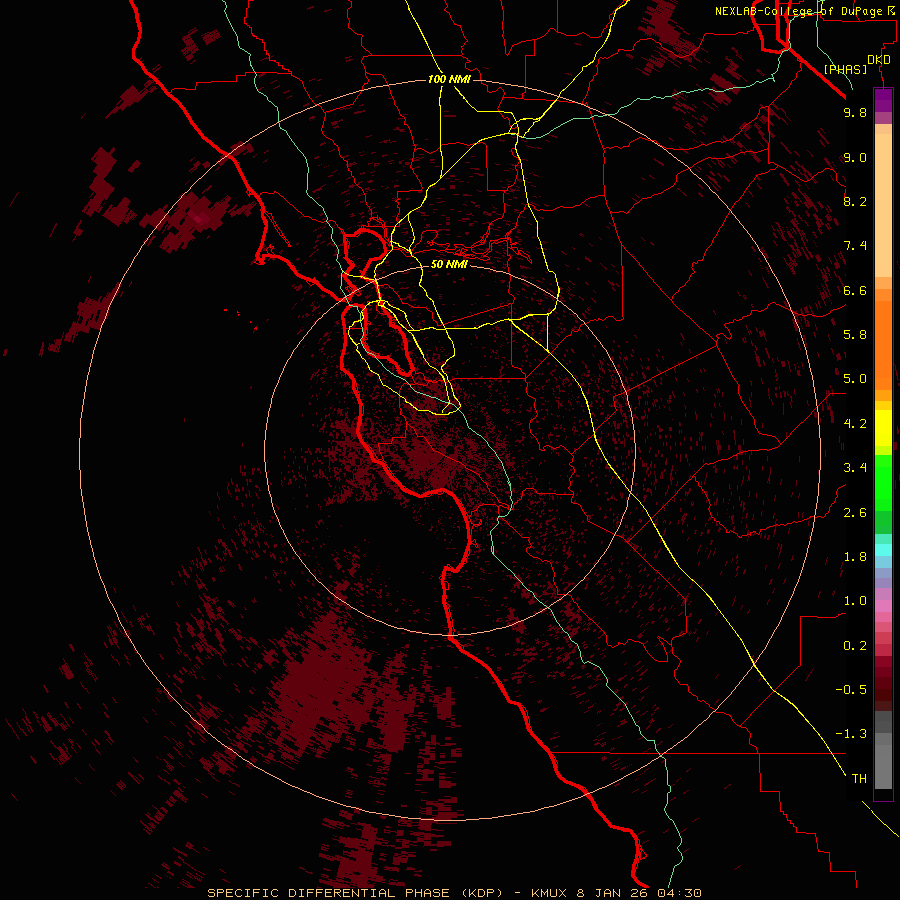This screenshot has height=900, width=900.
Task: Click the DKD label above the color scale
Action: [879, 60]
